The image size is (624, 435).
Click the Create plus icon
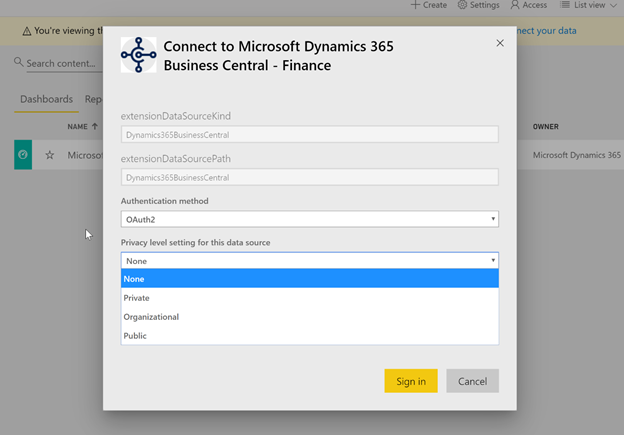[x=415, y=5]
